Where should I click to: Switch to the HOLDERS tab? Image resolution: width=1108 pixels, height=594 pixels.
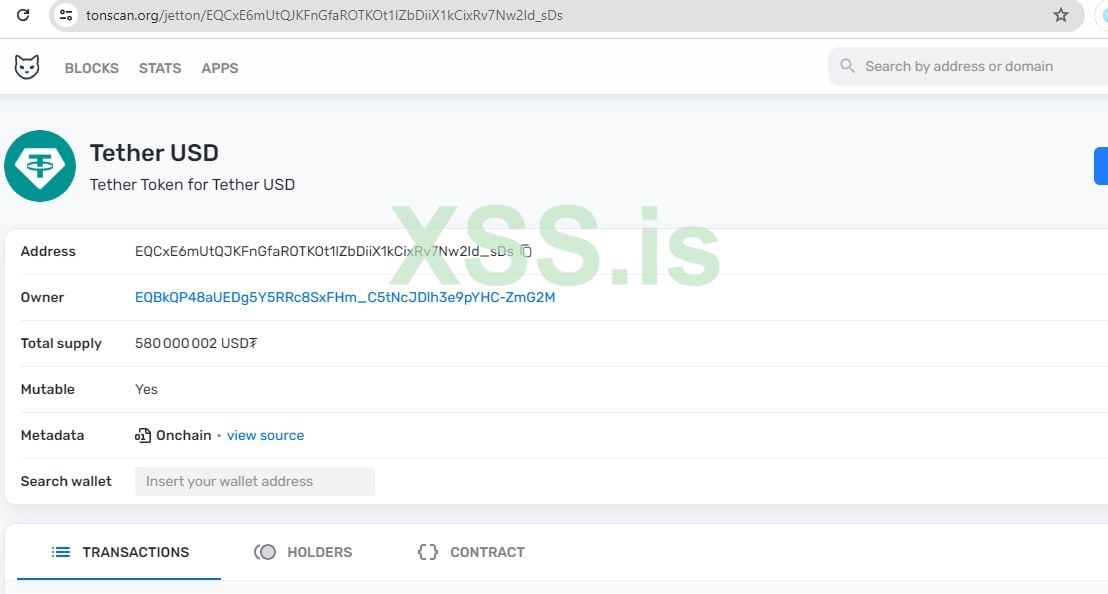(x=303, y=552)
